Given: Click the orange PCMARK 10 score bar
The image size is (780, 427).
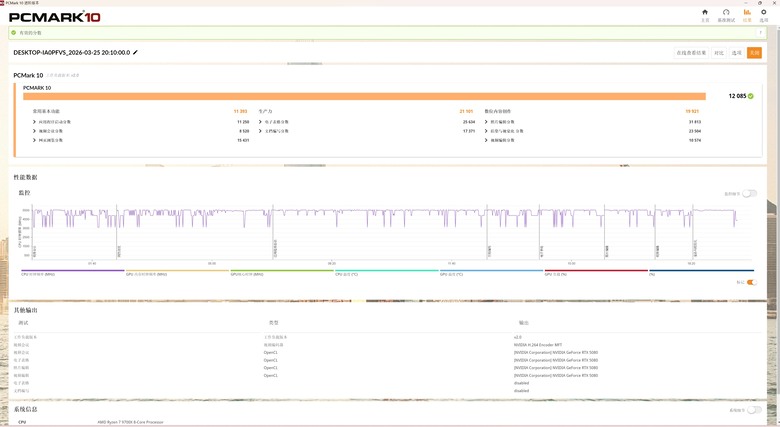Looking at the screenshot, I should pos(364,96).
